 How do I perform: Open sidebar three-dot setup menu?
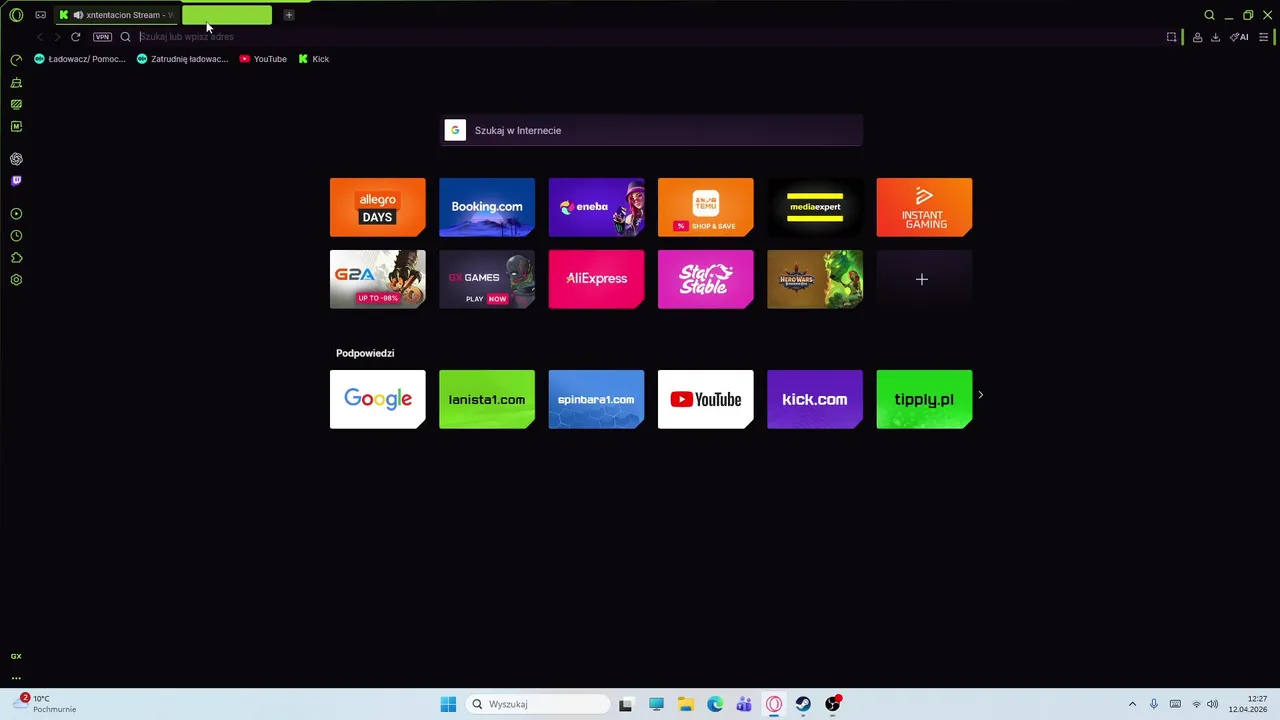point(16,678)
